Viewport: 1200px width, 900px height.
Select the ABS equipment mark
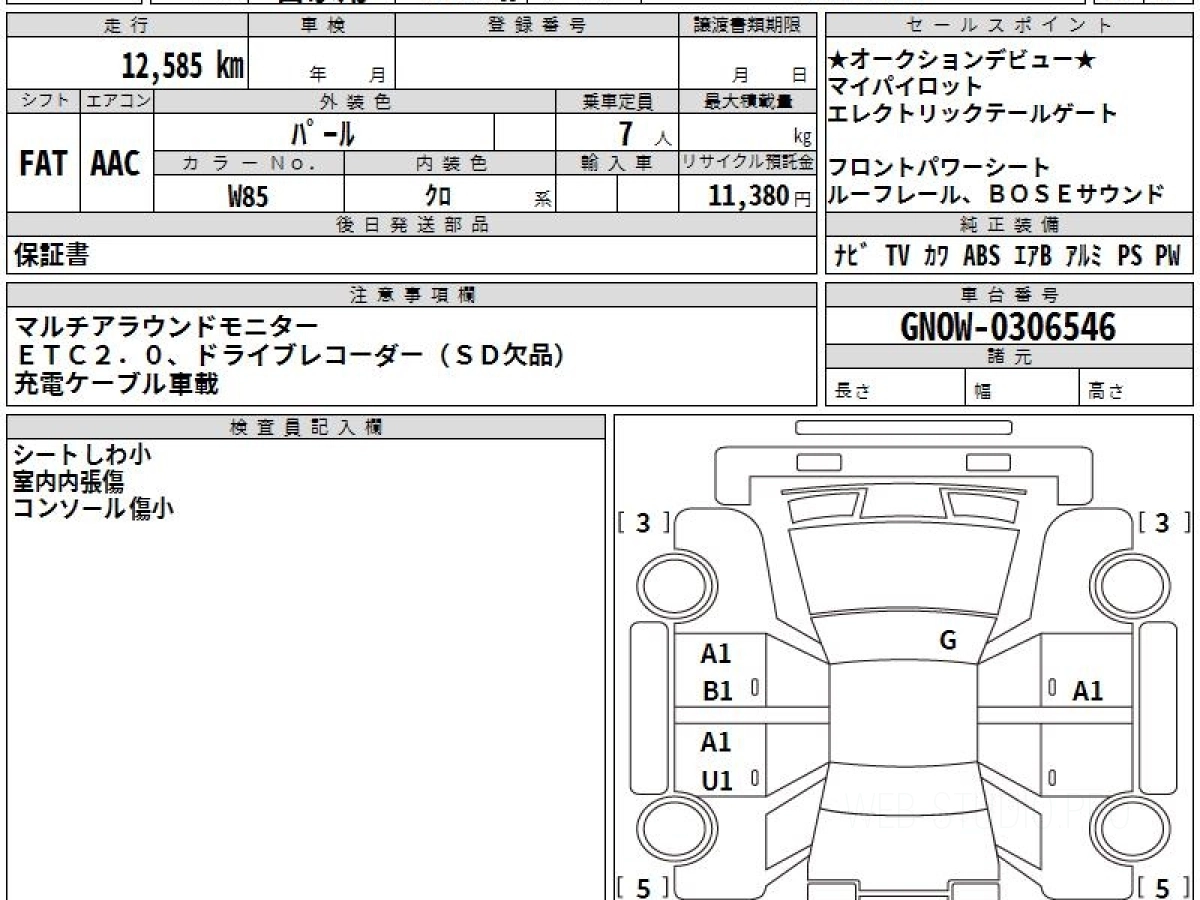point(981,256)
